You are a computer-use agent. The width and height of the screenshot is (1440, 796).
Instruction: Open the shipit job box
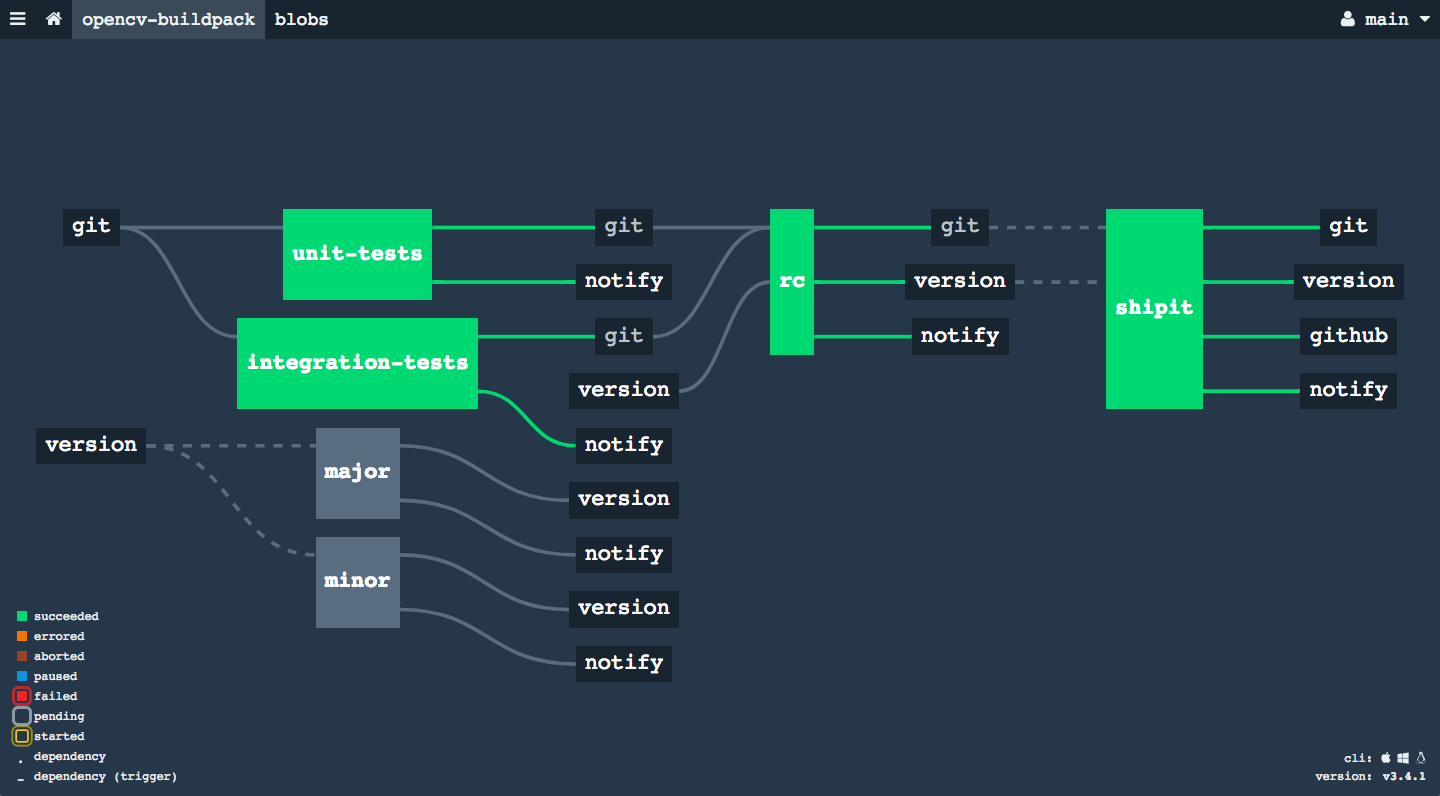pyautogui.click(x=1154, y=309)
